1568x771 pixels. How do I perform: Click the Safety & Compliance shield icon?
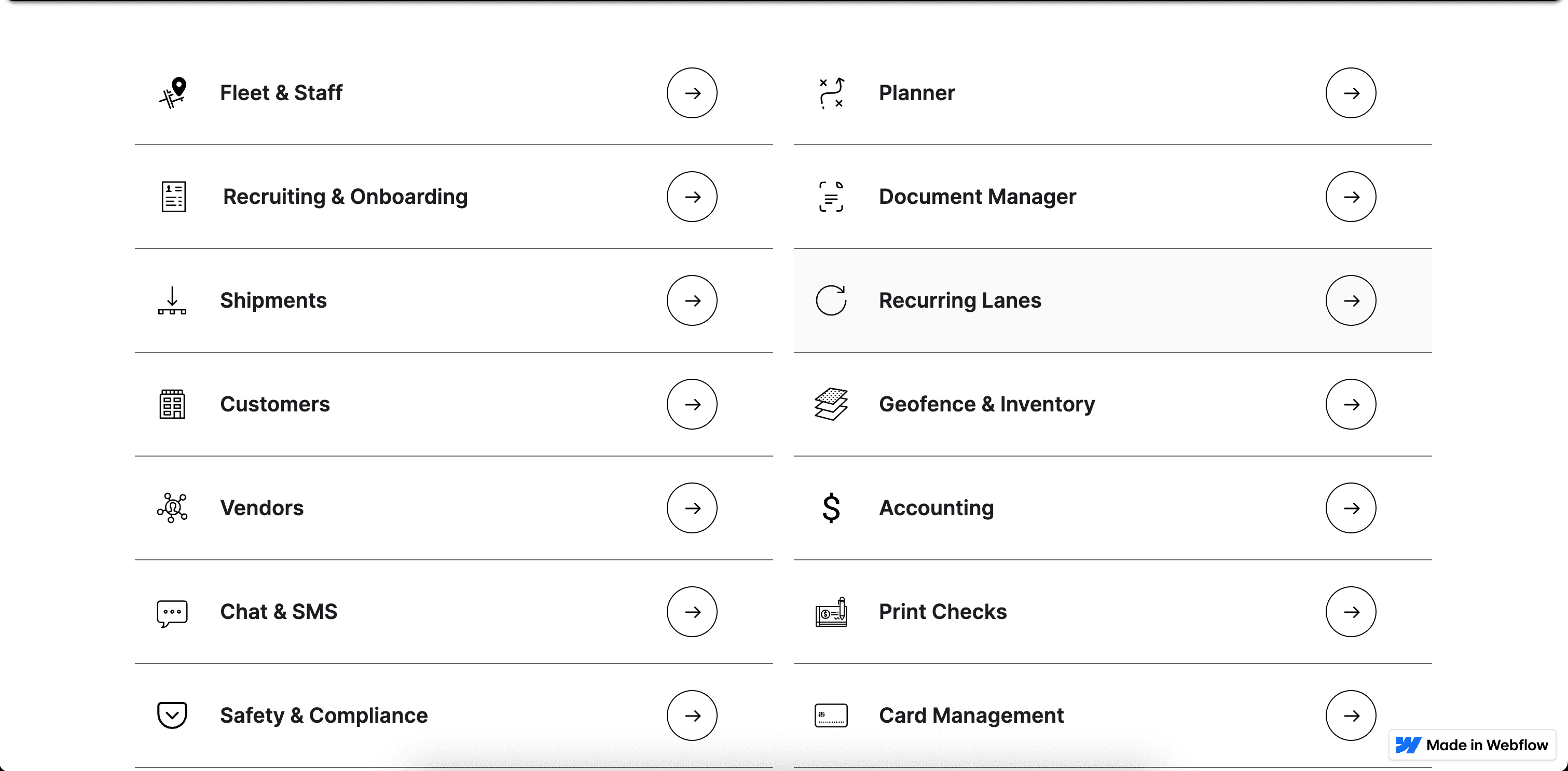(172, 715)
